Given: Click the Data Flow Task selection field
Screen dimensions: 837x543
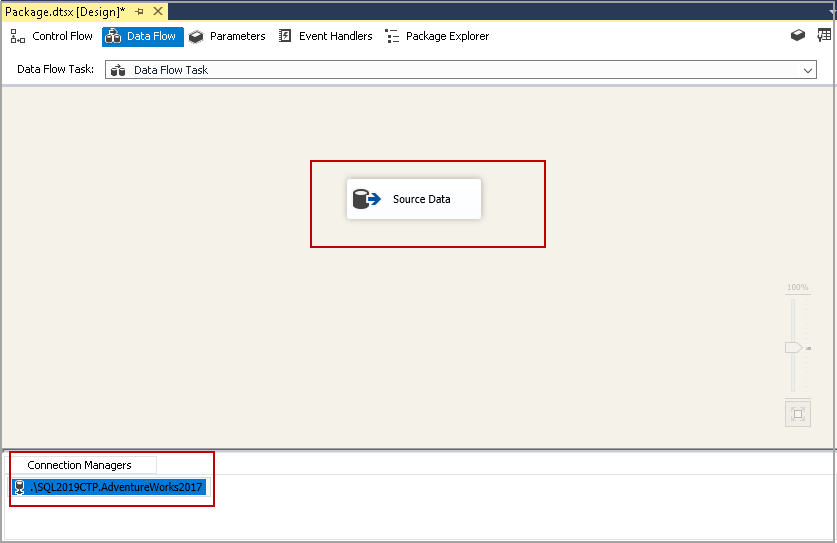Looking at the screenshot, I should click(x=460, y=71).
